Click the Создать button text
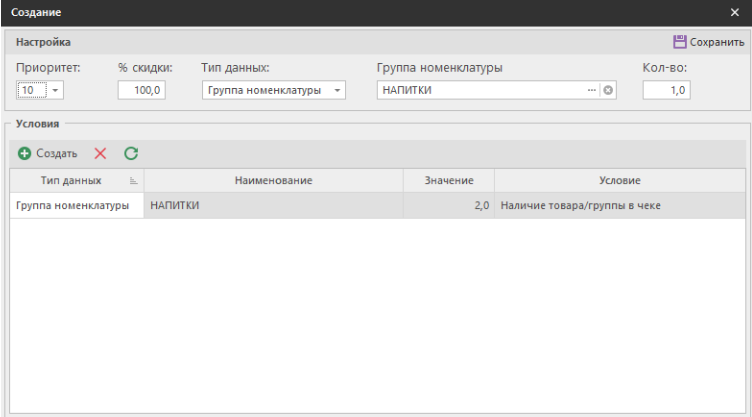The width and height of the screenshot is (752, 417). 57,154
